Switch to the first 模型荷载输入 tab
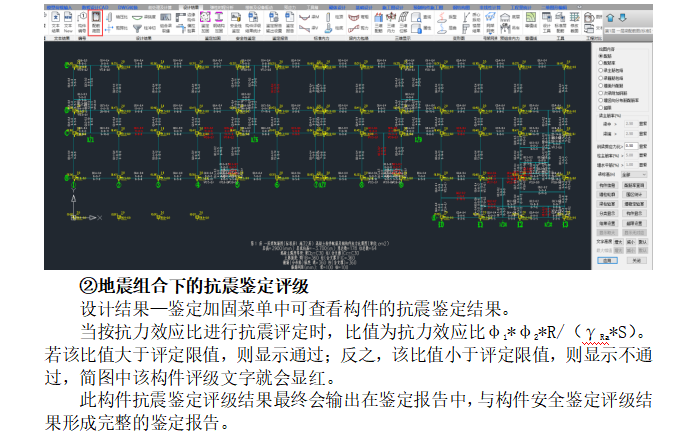Image resolution: width=690 pixels, height=446 pixels. (x=60, y=7)
